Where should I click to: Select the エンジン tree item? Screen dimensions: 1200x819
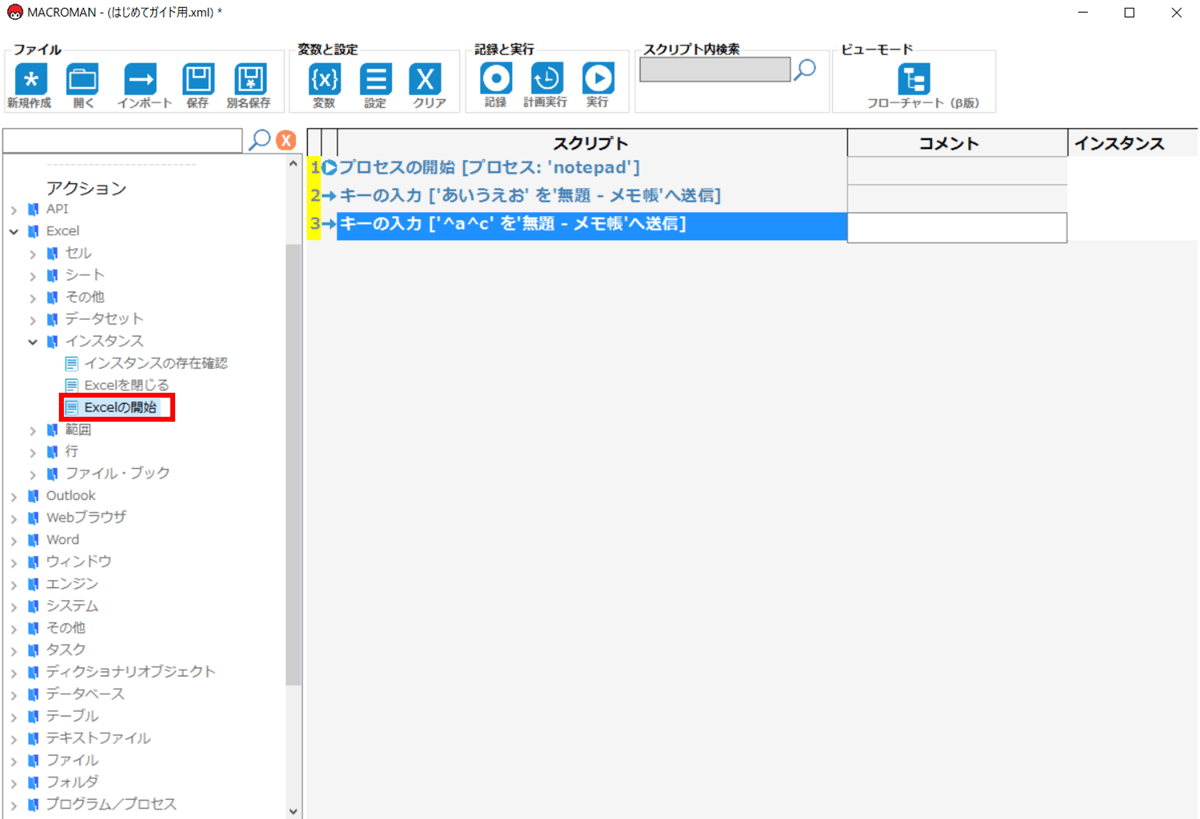click(72, 584)
